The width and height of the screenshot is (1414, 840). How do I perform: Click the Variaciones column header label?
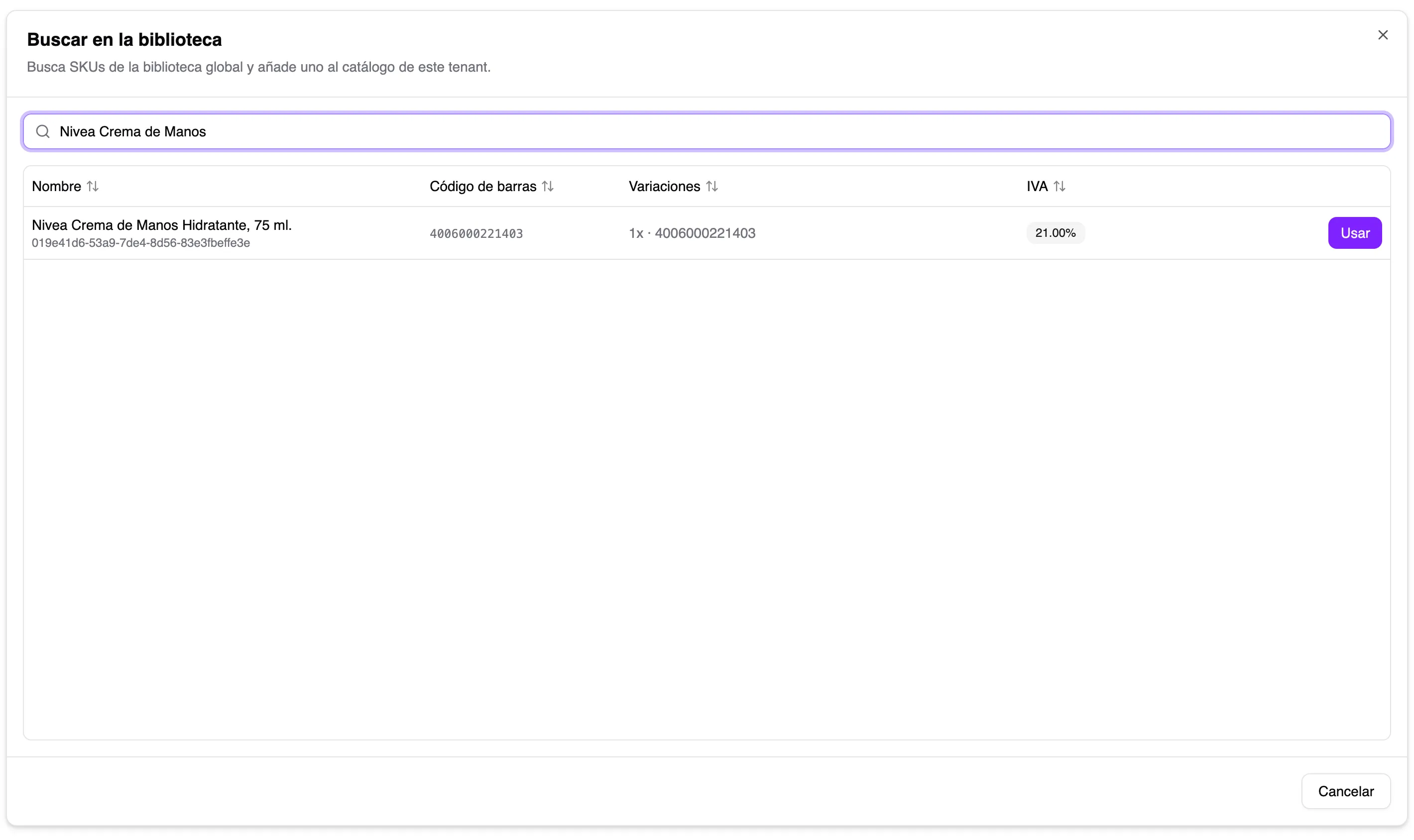tap(664, 186)
